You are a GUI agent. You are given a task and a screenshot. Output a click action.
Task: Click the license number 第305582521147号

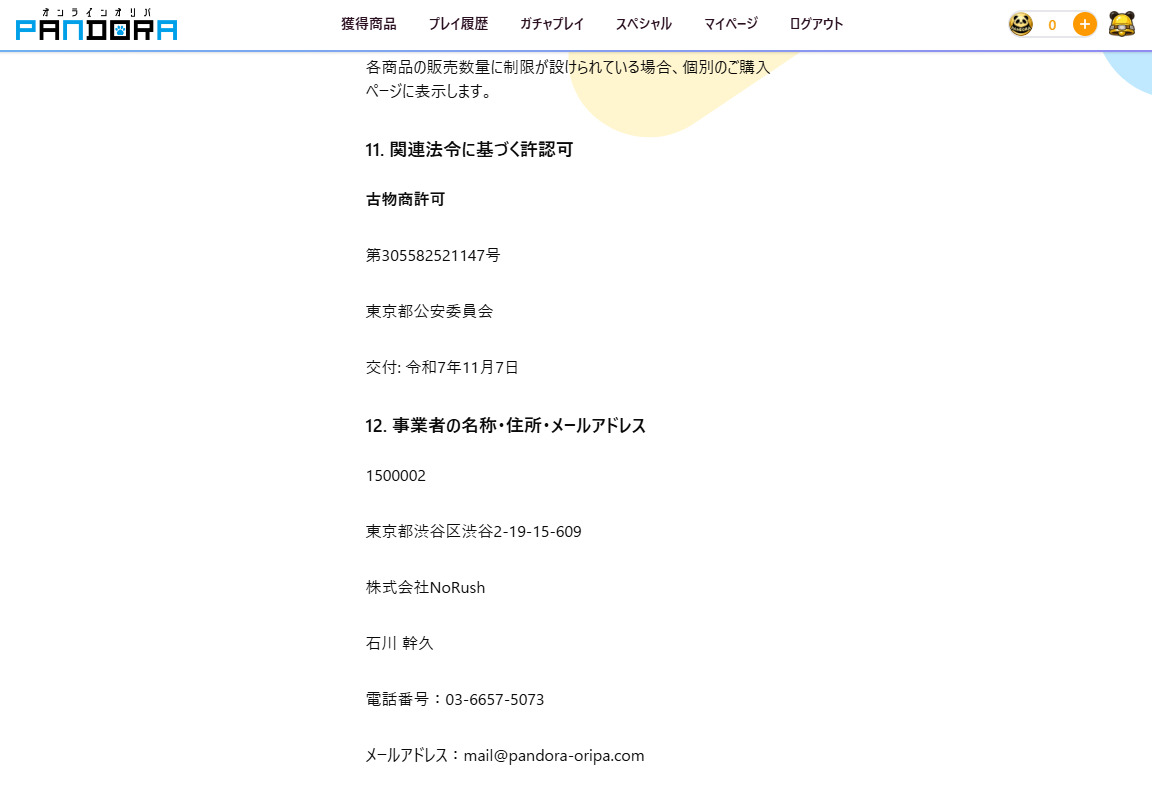click(432, 256)
